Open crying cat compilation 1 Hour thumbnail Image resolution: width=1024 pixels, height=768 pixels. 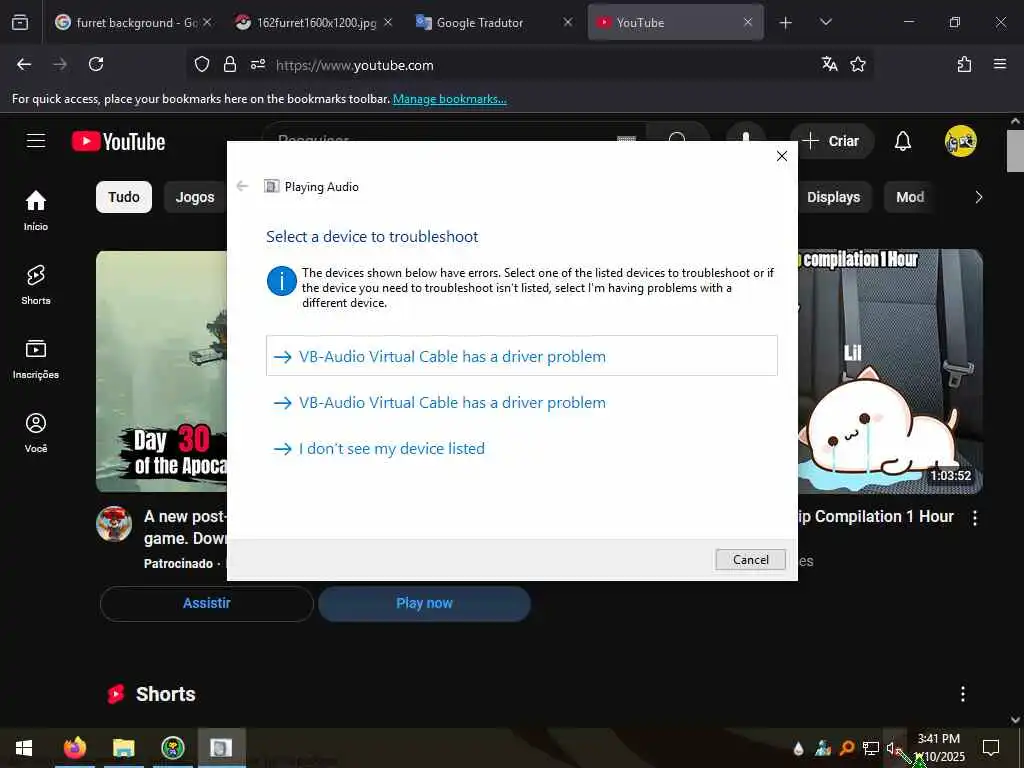[x=890, y=371]
